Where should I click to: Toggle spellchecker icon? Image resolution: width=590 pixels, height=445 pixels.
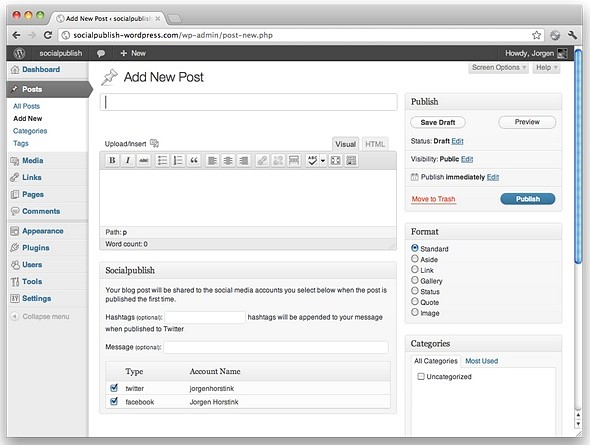point(312,161)
